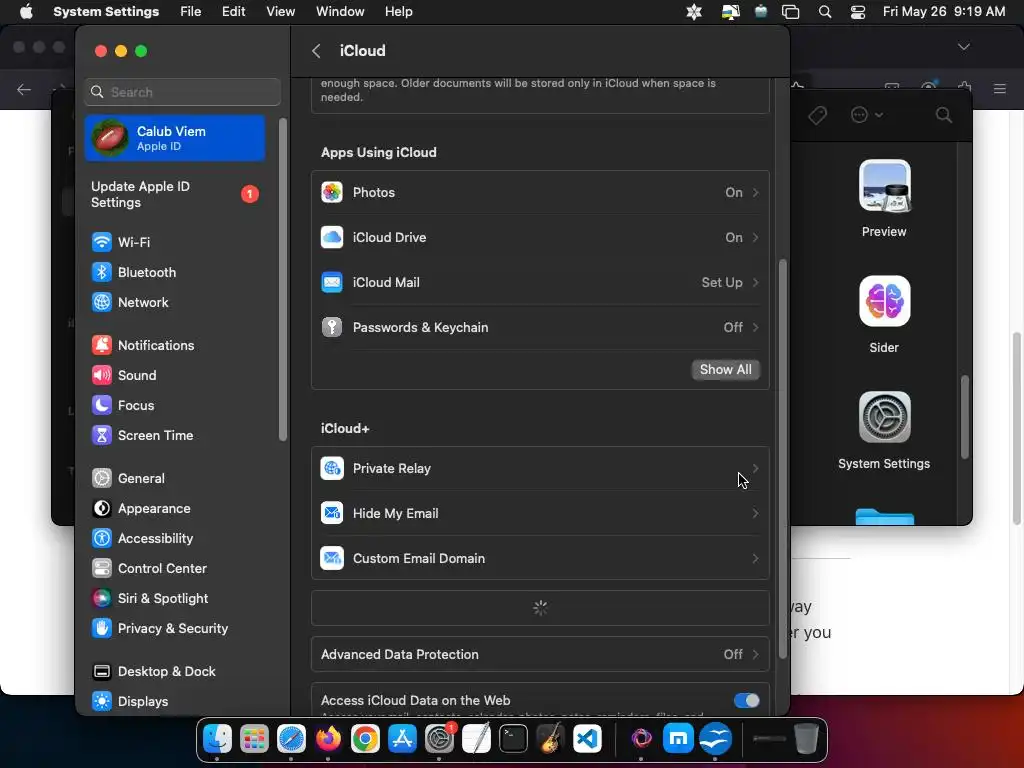Toggle Access iCloud Data on the Web
The image size is (1024, 768).
coord(746,701)
